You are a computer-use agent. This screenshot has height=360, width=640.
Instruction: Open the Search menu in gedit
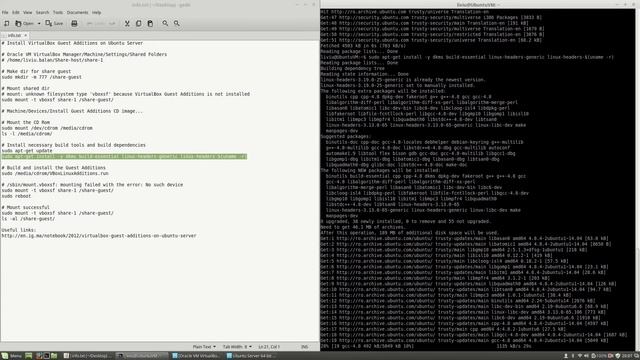point(42,13)
